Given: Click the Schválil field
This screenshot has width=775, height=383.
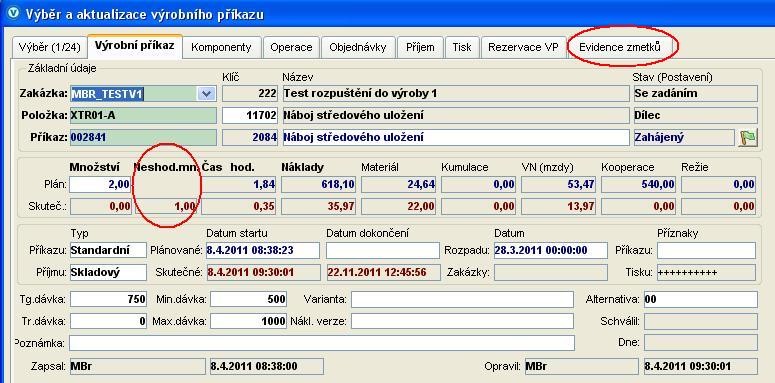Looking at the screenshot, I should coord(700,321).
